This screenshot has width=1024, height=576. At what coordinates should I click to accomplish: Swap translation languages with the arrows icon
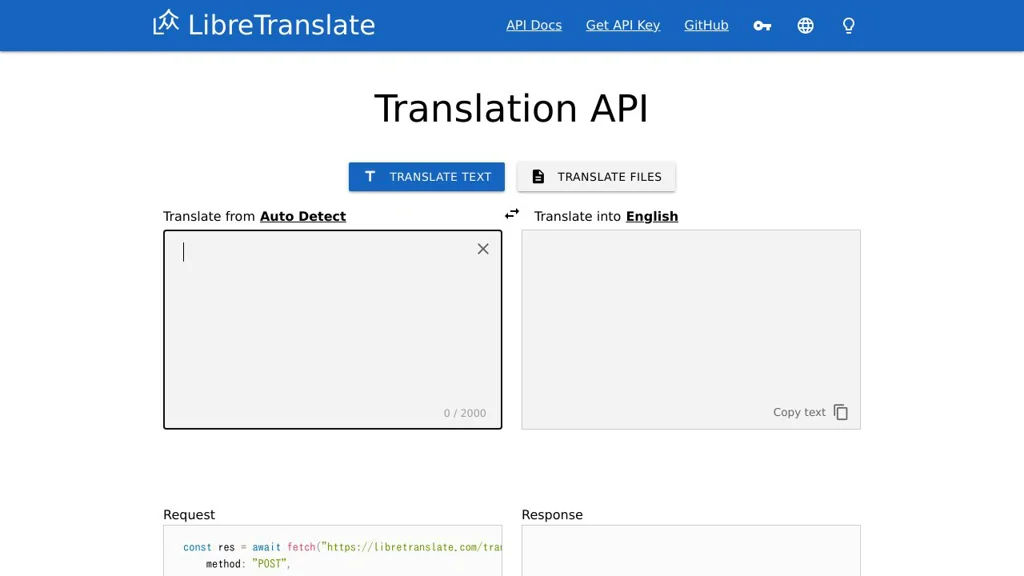(512, 213)
